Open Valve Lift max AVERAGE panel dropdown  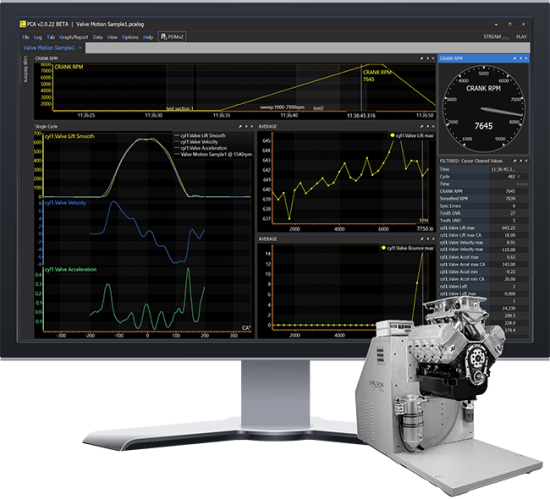[428, 126]
